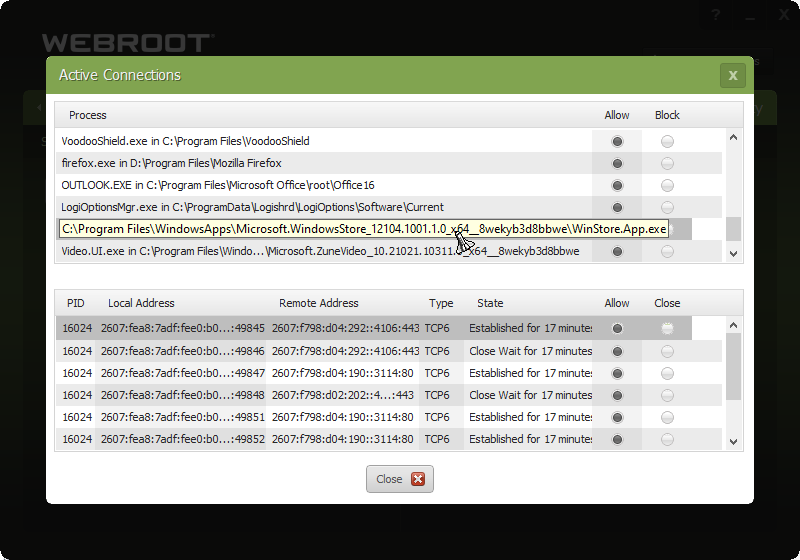Minimize the Webroot main window
The height and width of the screenshot is (560, 800).
[749, 16]
